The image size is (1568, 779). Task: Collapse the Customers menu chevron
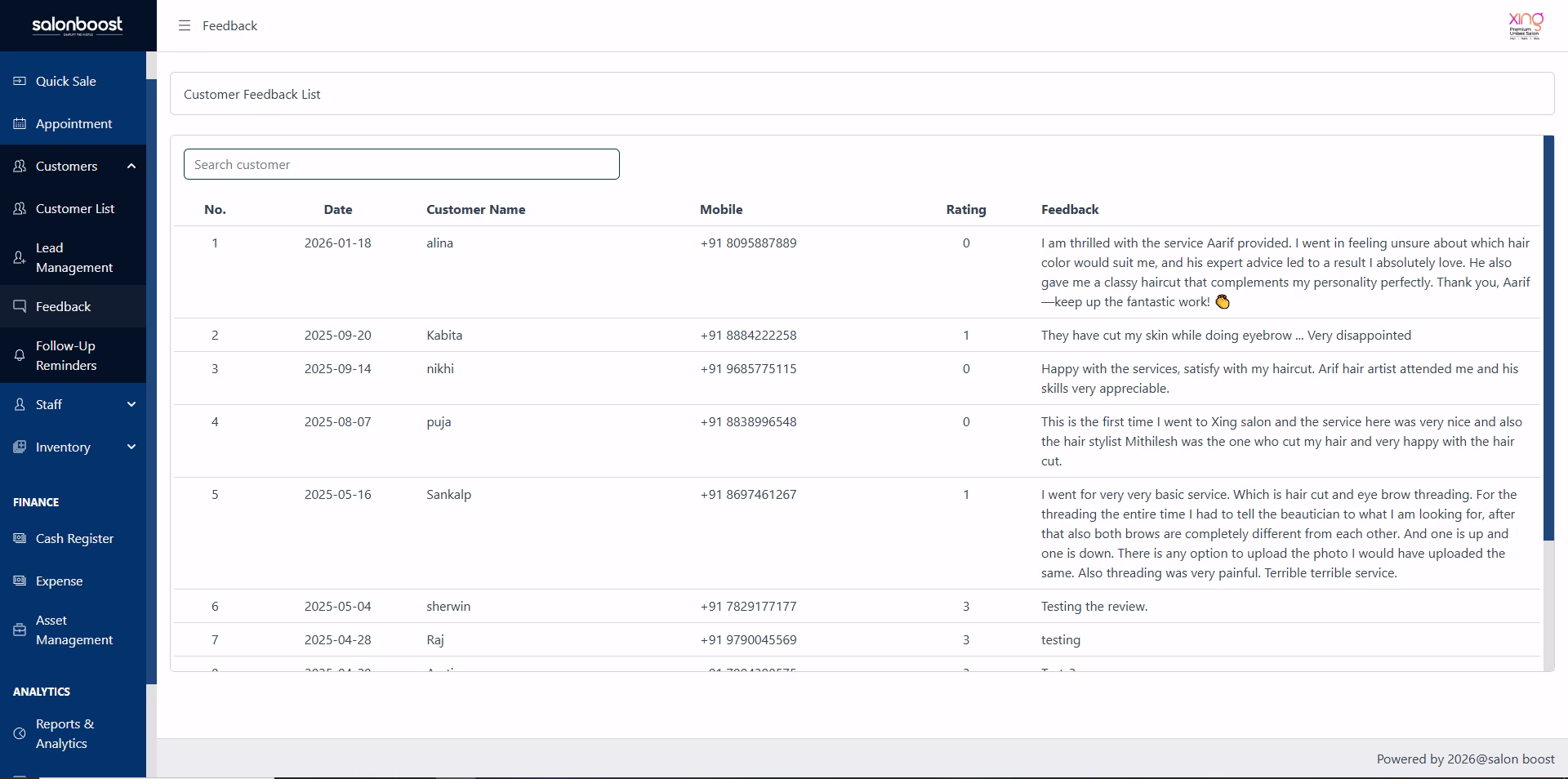(x=131, y=166)
